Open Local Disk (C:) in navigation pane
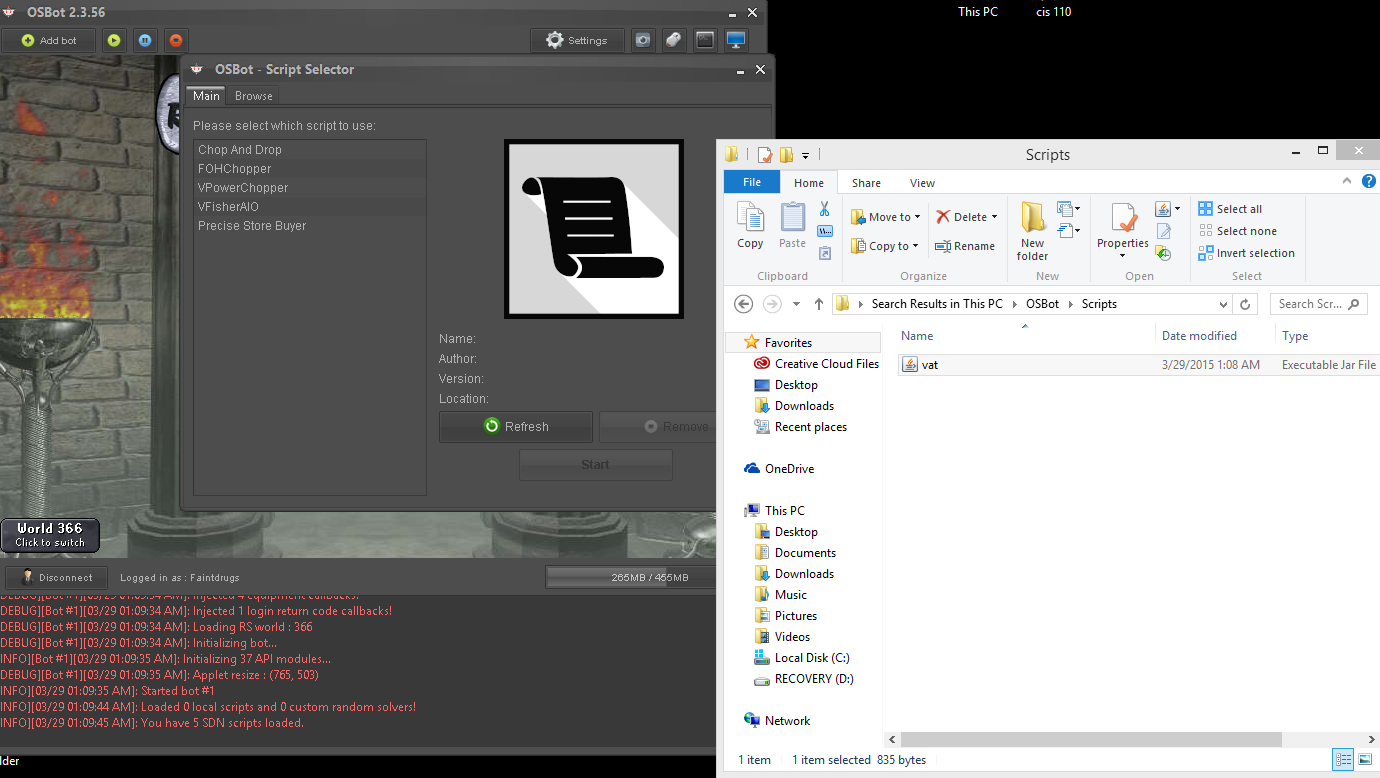This screenshot has width=1380, height=778. pos(803,658)
